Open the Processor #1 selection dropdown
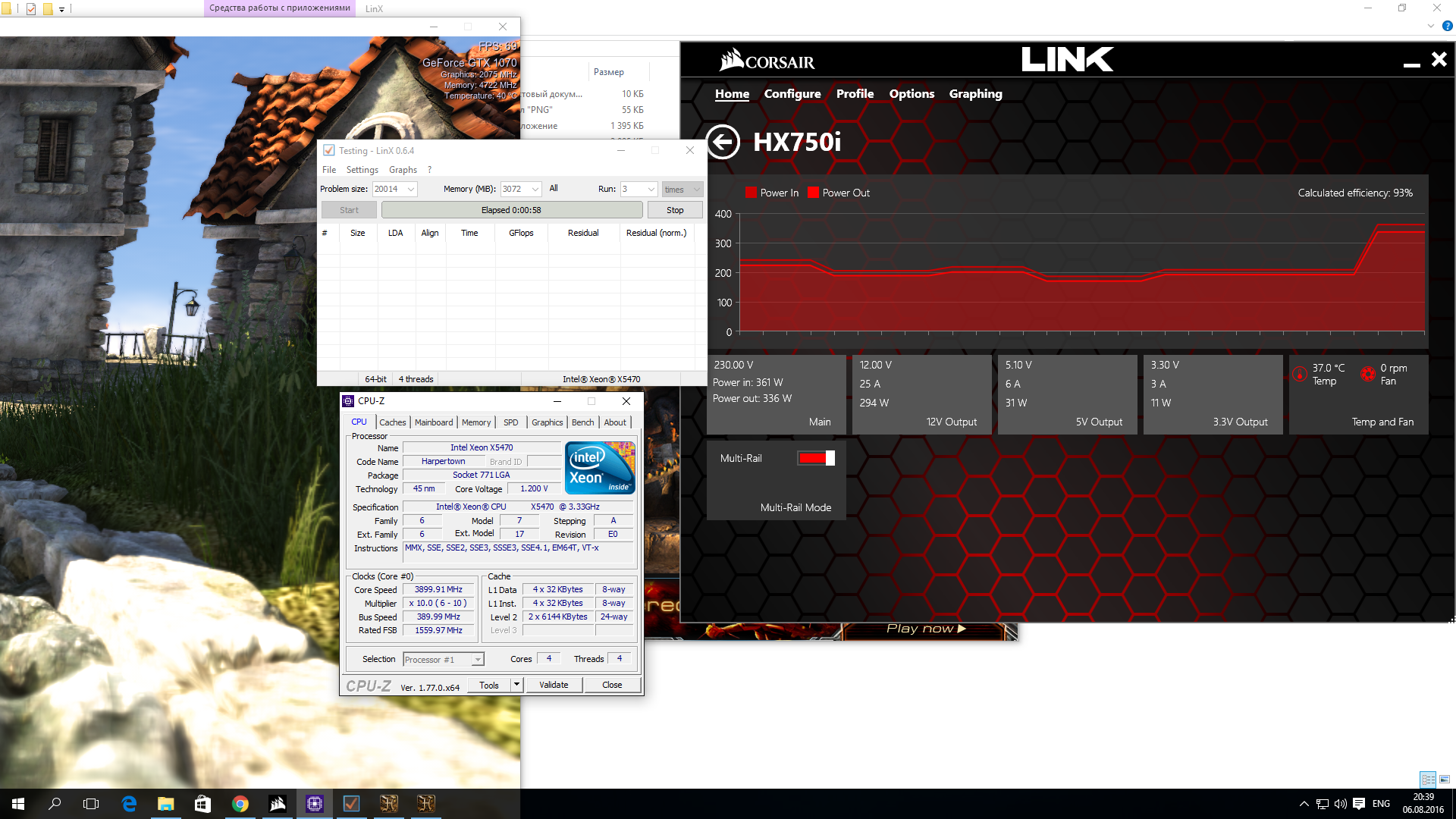The image size is (1456, 819). pos(478,660)
